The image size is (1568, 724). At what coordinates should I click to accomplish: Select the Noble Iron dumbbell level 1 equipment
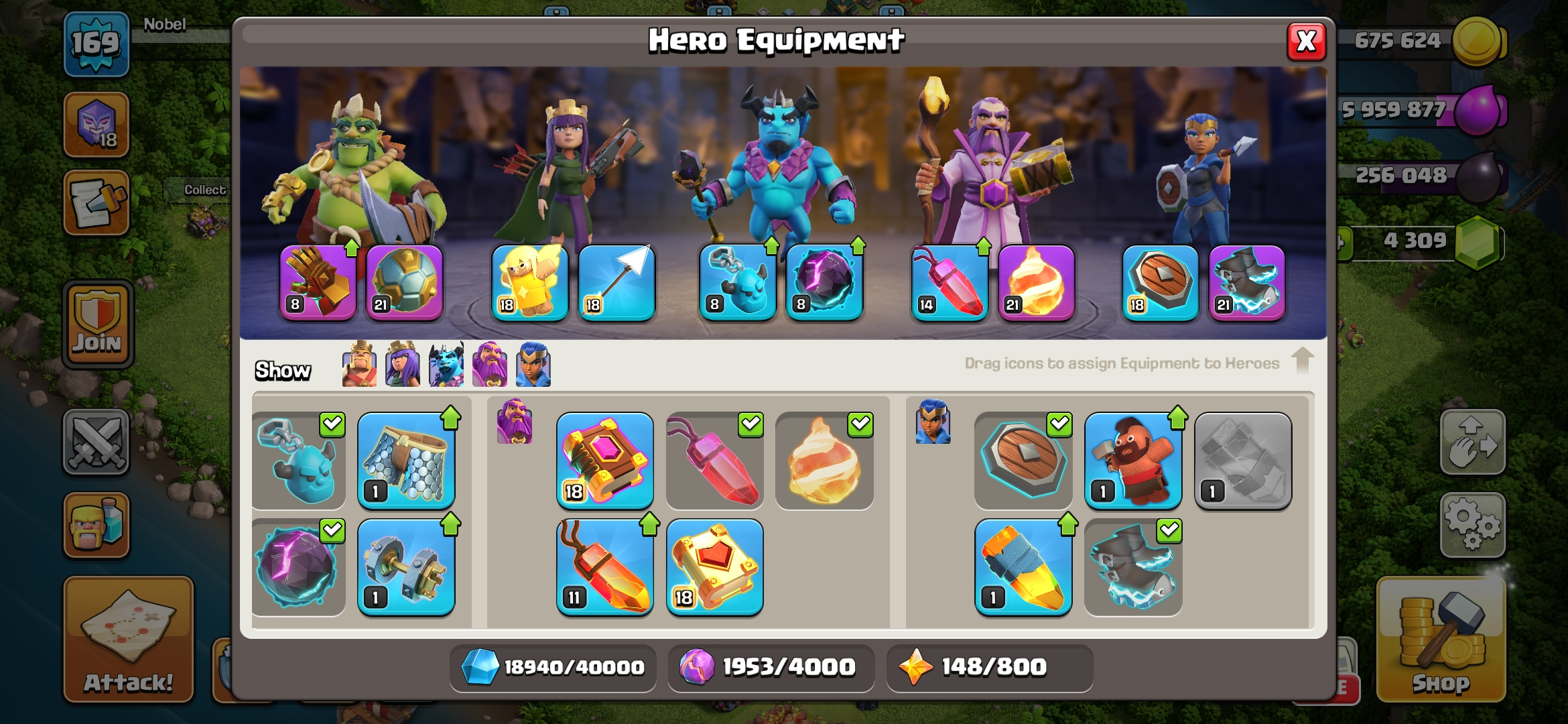406,567
